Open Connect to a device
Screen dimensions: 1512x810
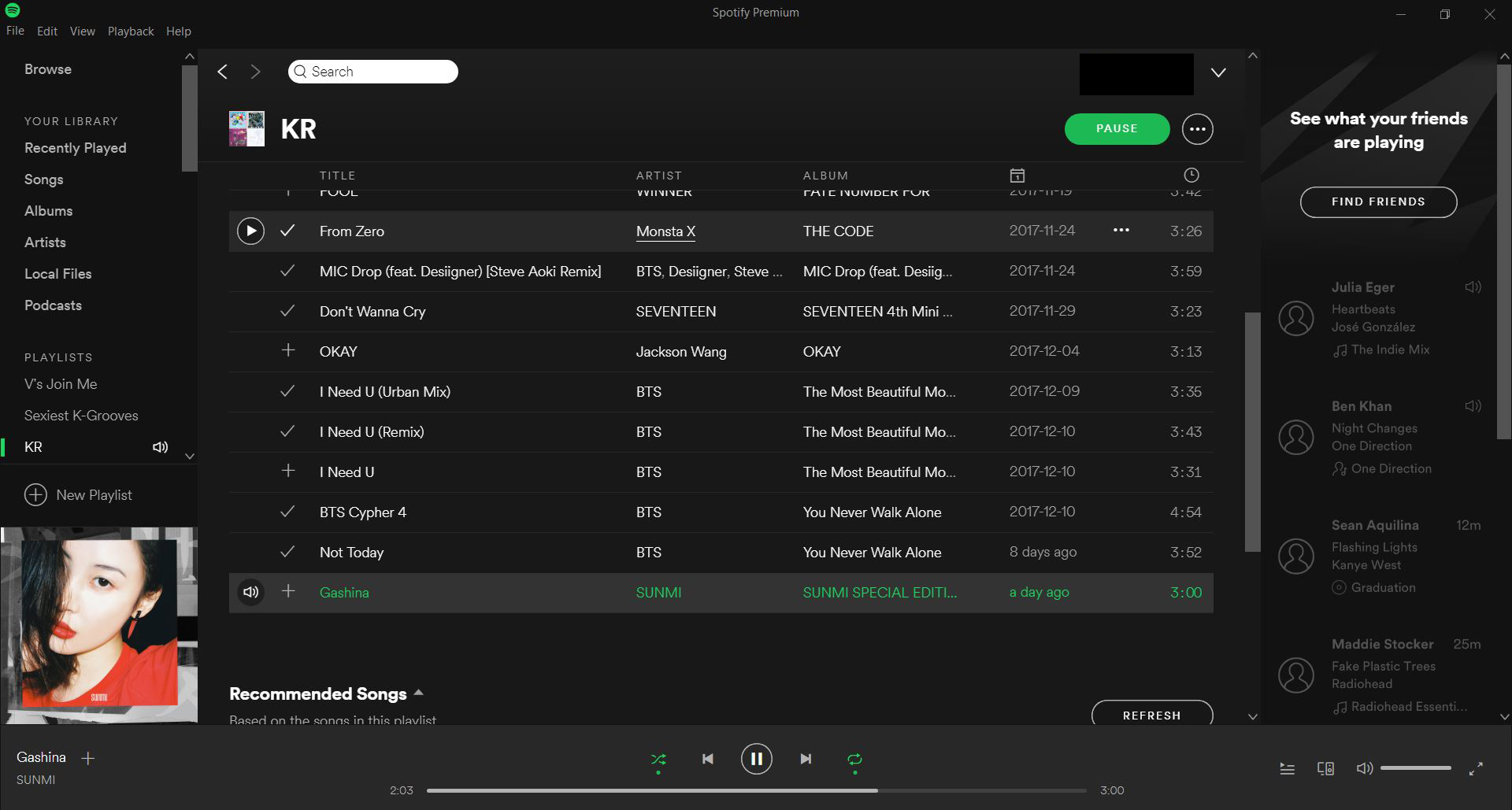[1325, 768]
